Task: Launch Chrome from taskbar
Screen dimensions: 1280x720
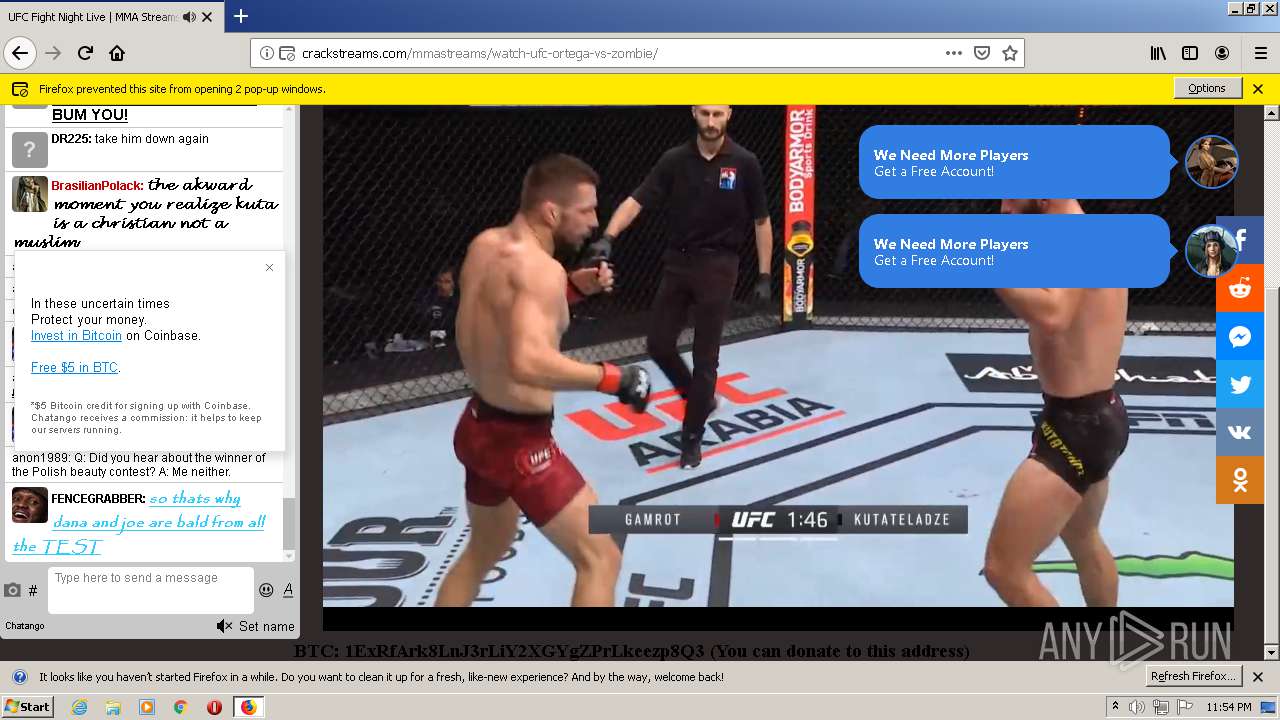Action: [180, 707]
